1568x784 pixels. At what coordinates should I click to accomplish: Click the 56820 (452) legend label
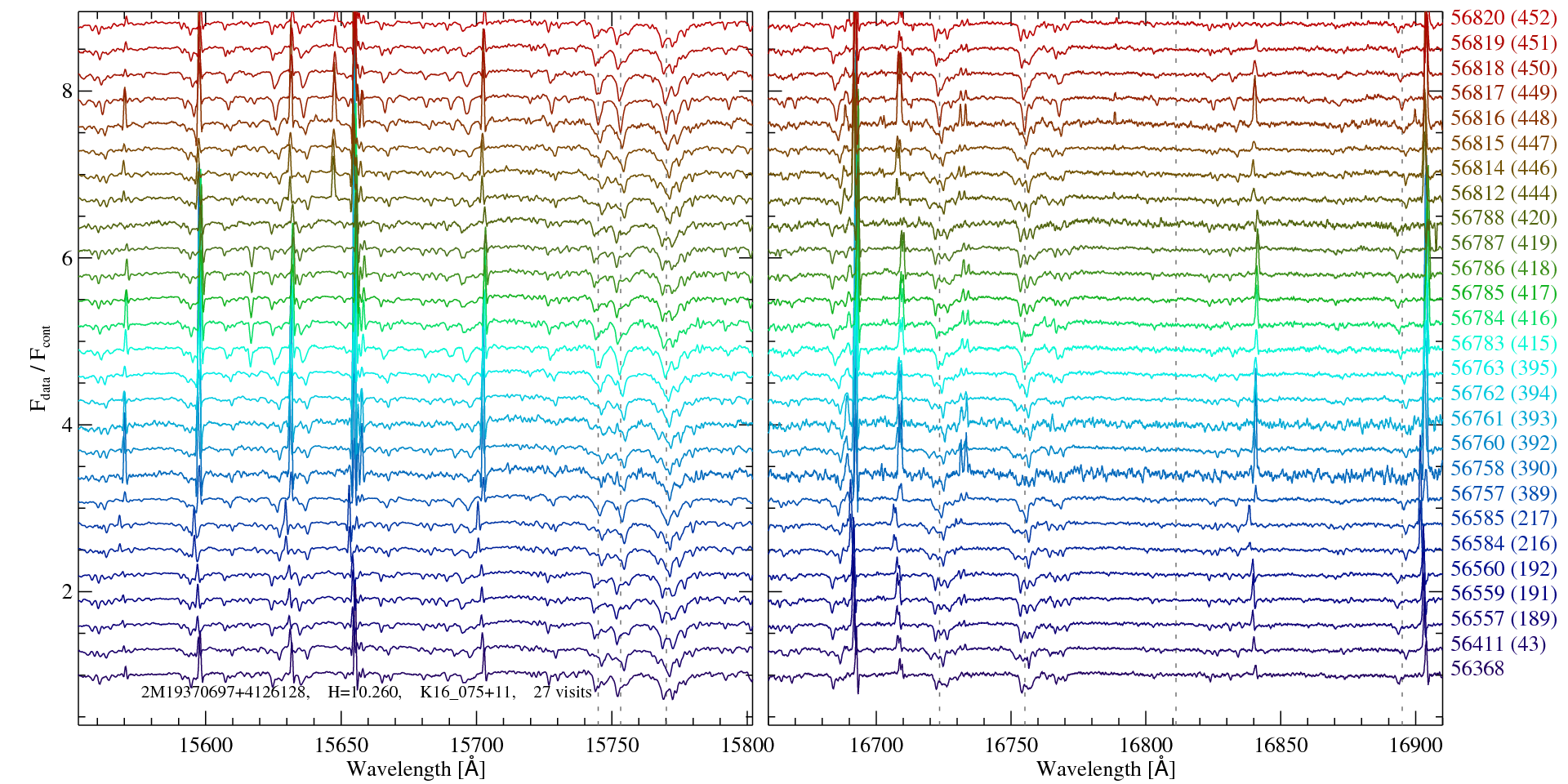pyautogui.click(x=1503, y=17)
